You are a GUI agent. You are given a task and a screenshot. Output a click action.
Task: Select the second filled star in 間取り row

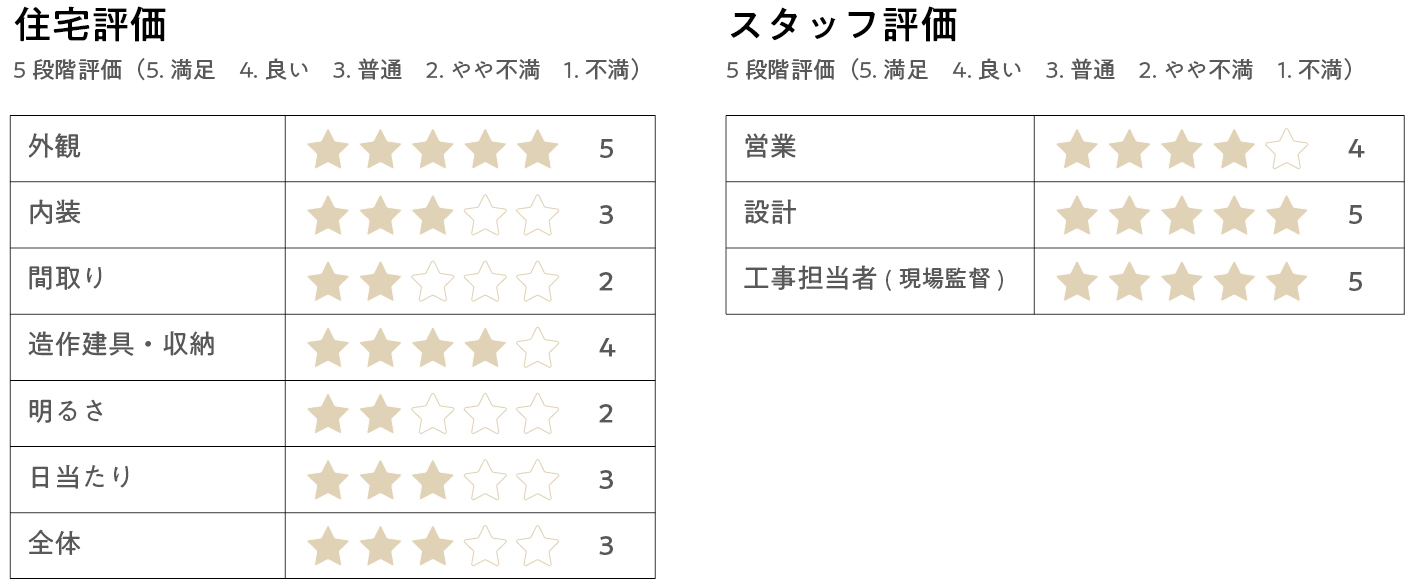pyautogui.click(x=381, y=281)
